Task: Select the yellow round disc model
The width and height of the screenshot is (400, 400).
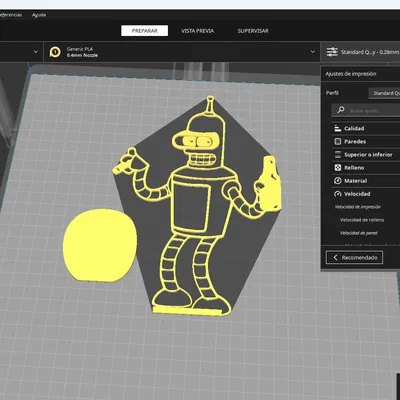Action: pyautogui.click(x=100, y=245)
